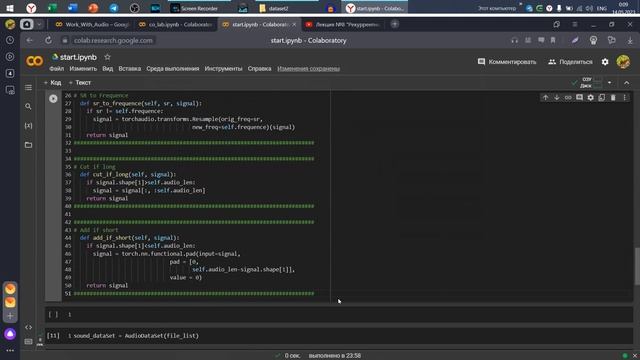Open Windows Start menu
The width and height of the screenshot is (640, 360).
[10, 8]
